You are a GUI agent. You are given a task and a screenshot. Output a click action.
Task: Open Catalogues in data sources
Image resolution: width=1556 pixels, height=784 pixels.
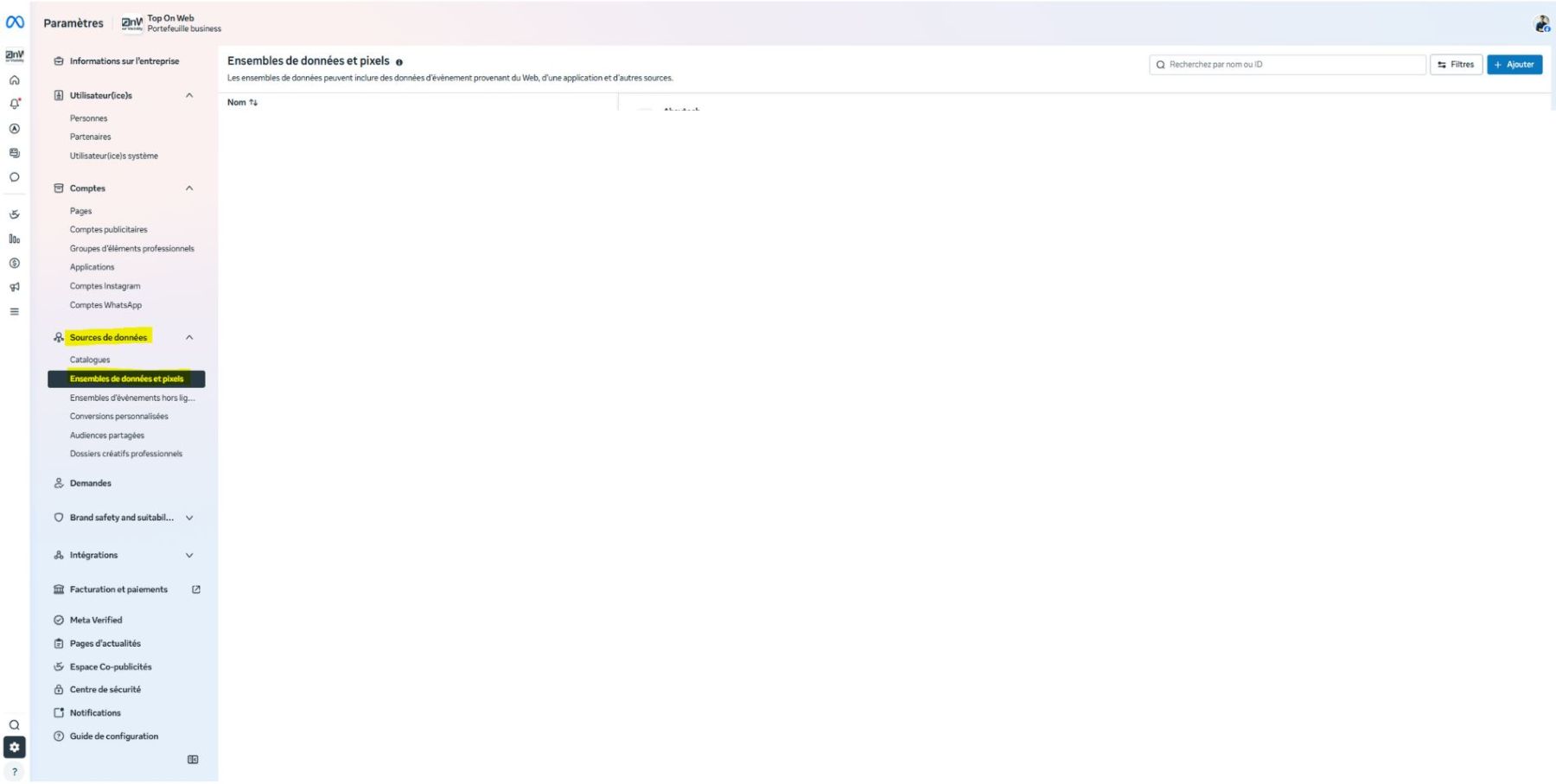click(90, 360)
